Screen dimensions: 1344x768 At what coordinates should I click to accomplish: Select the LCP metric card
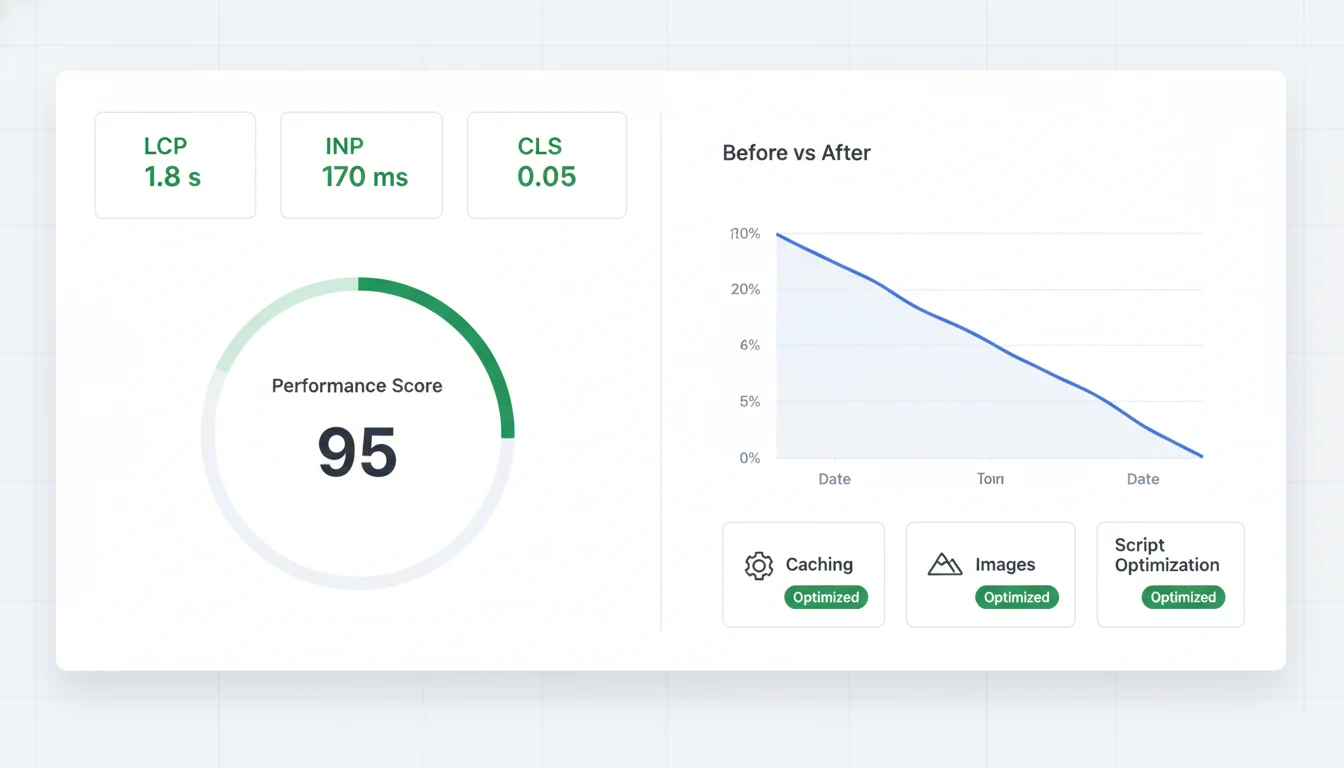(174, 164)
